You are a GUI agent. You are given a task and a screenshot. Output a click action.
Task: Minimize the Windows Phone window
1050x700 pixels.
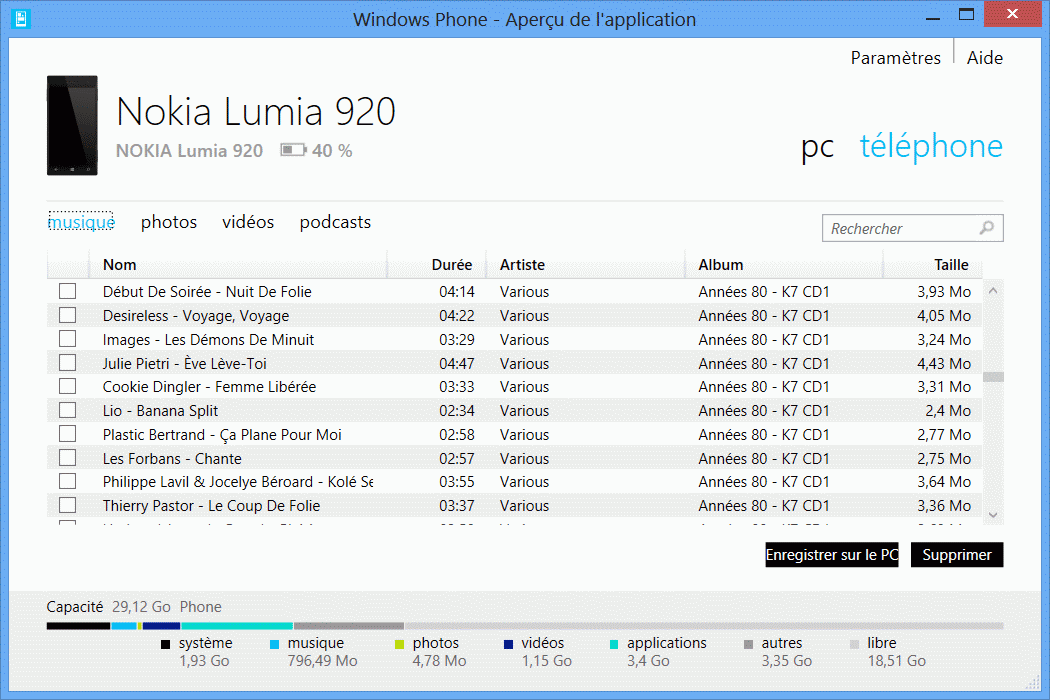pos(933,17)
